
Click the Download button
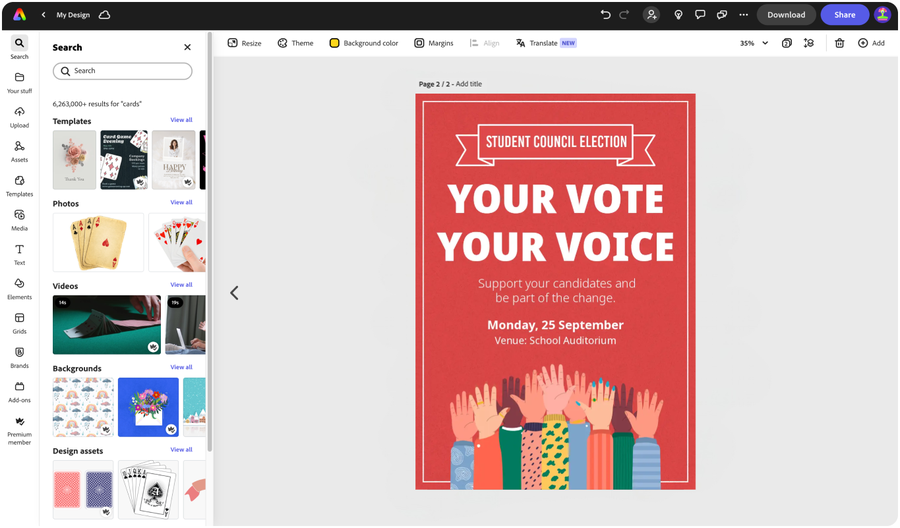pyautogui.click(x=786, y=15)
